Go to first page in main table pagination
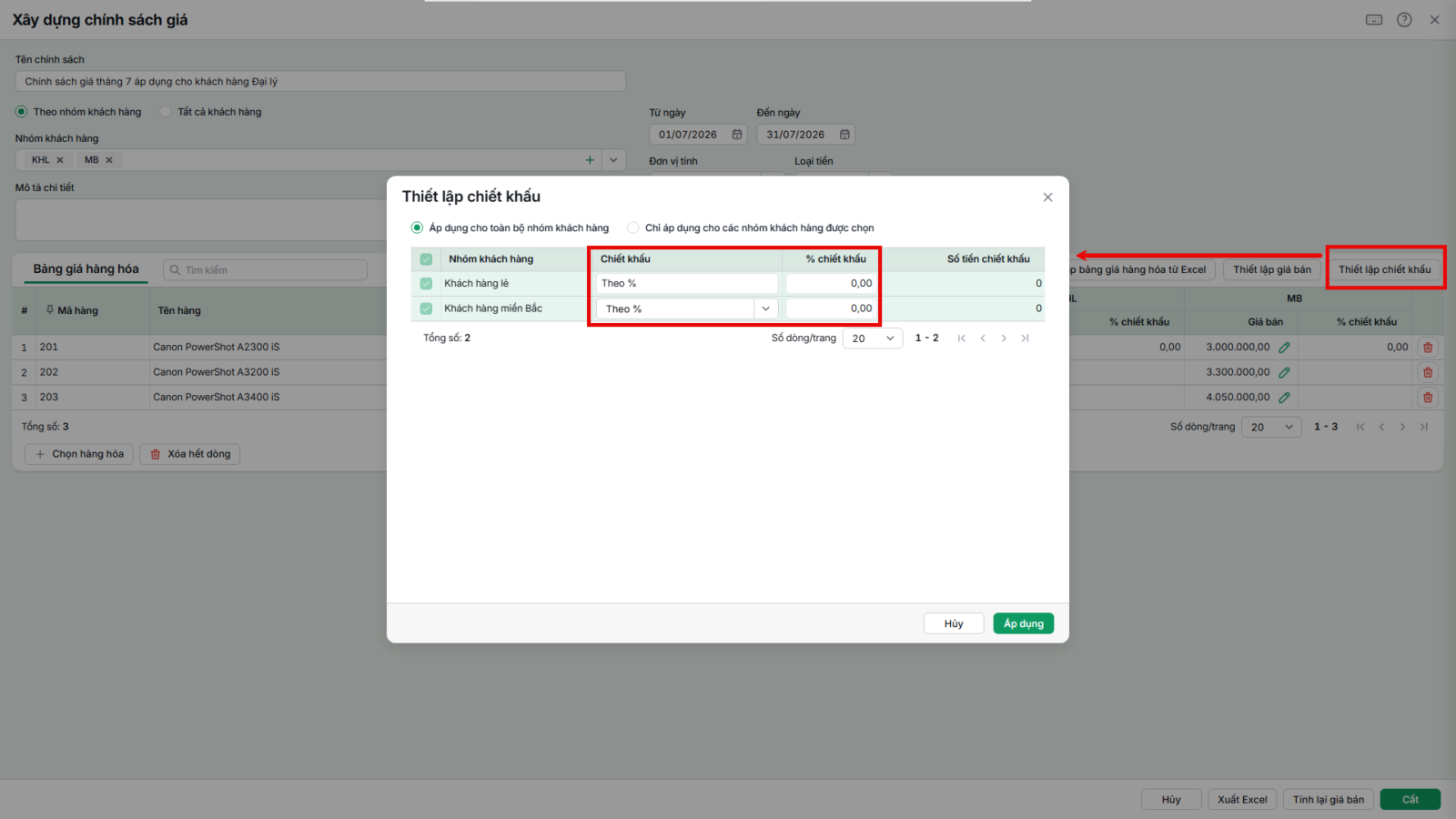 pos(1360,427)
